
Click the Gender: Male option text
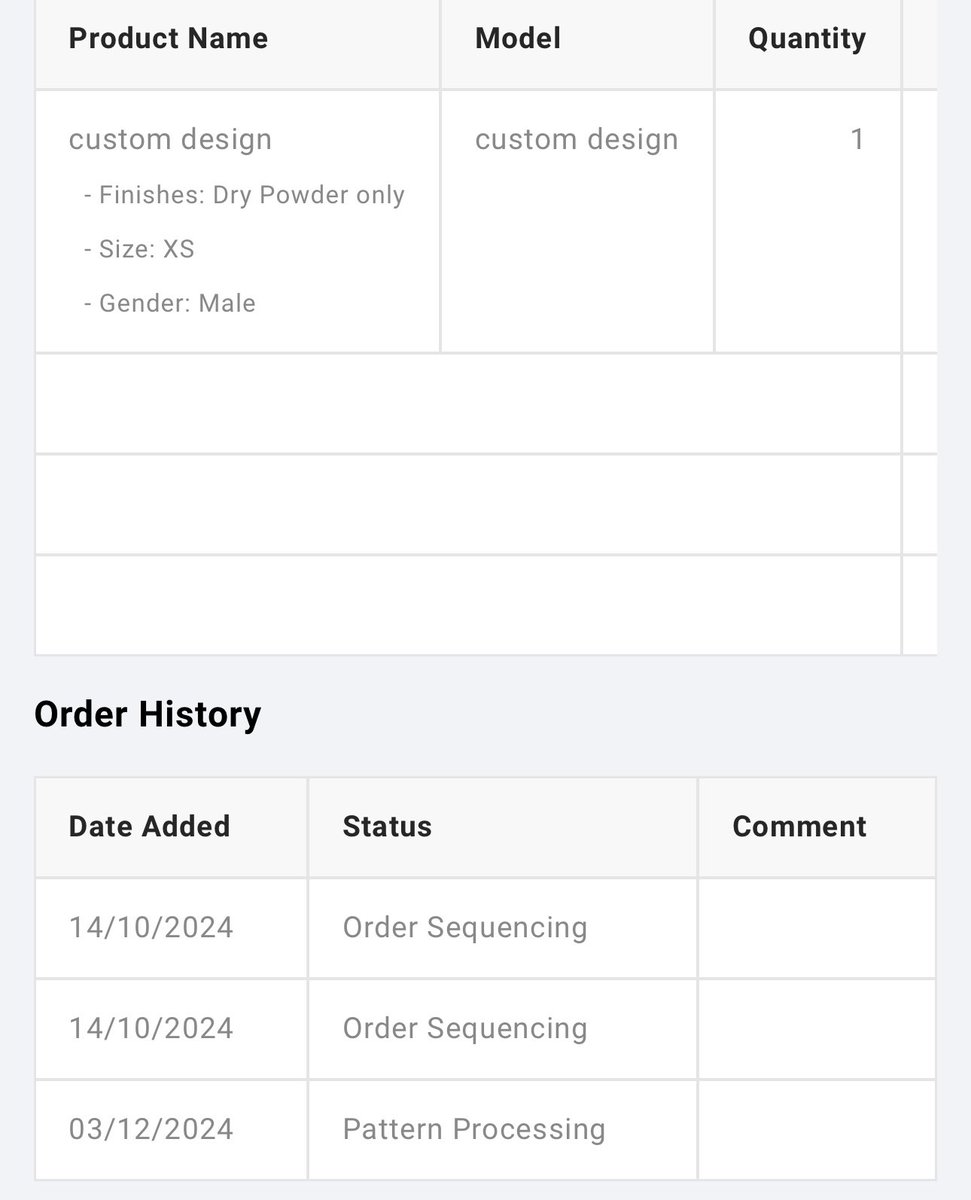click(x=170, y=303)
